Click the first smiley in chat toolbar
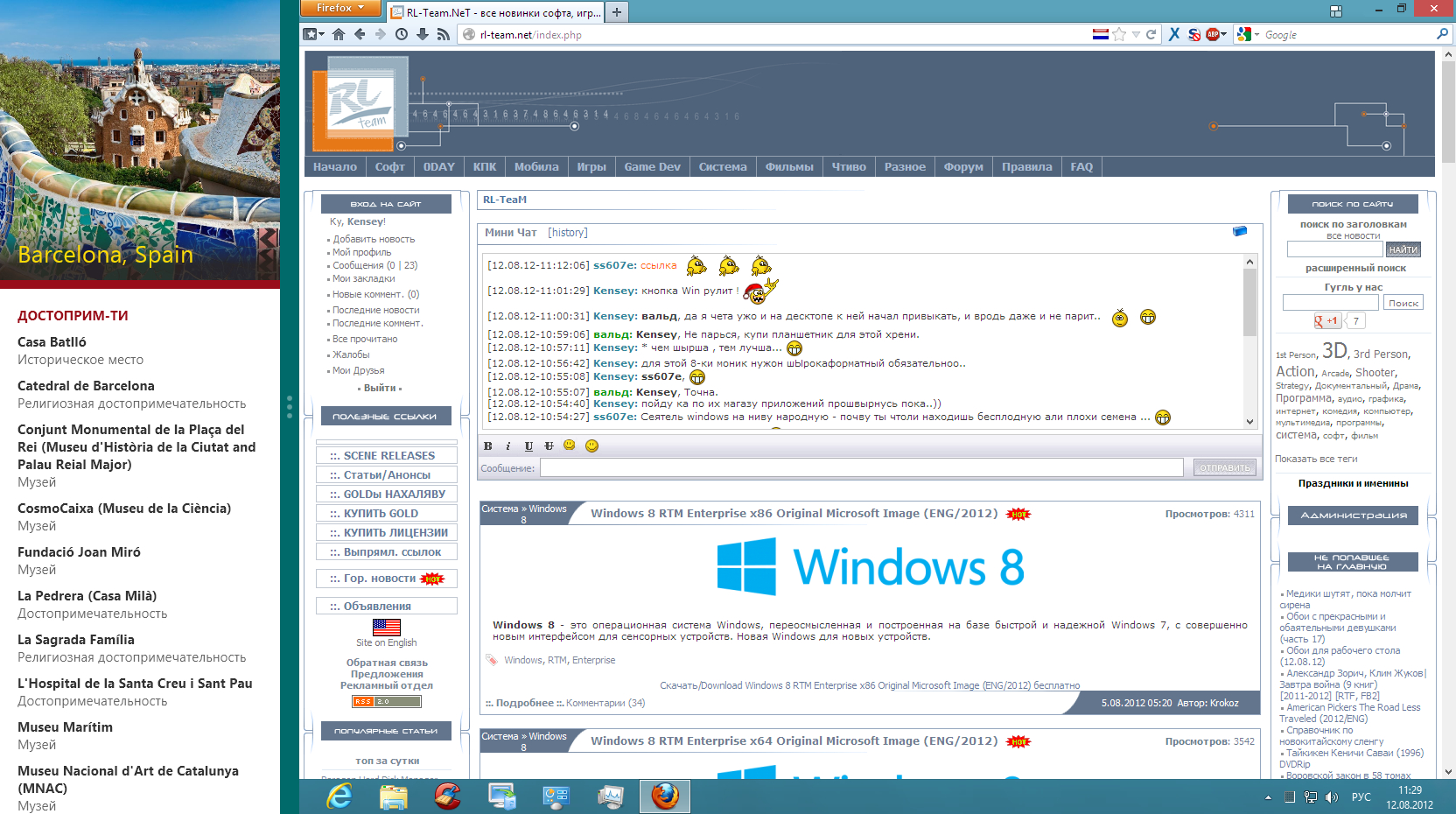 [570, 446]
